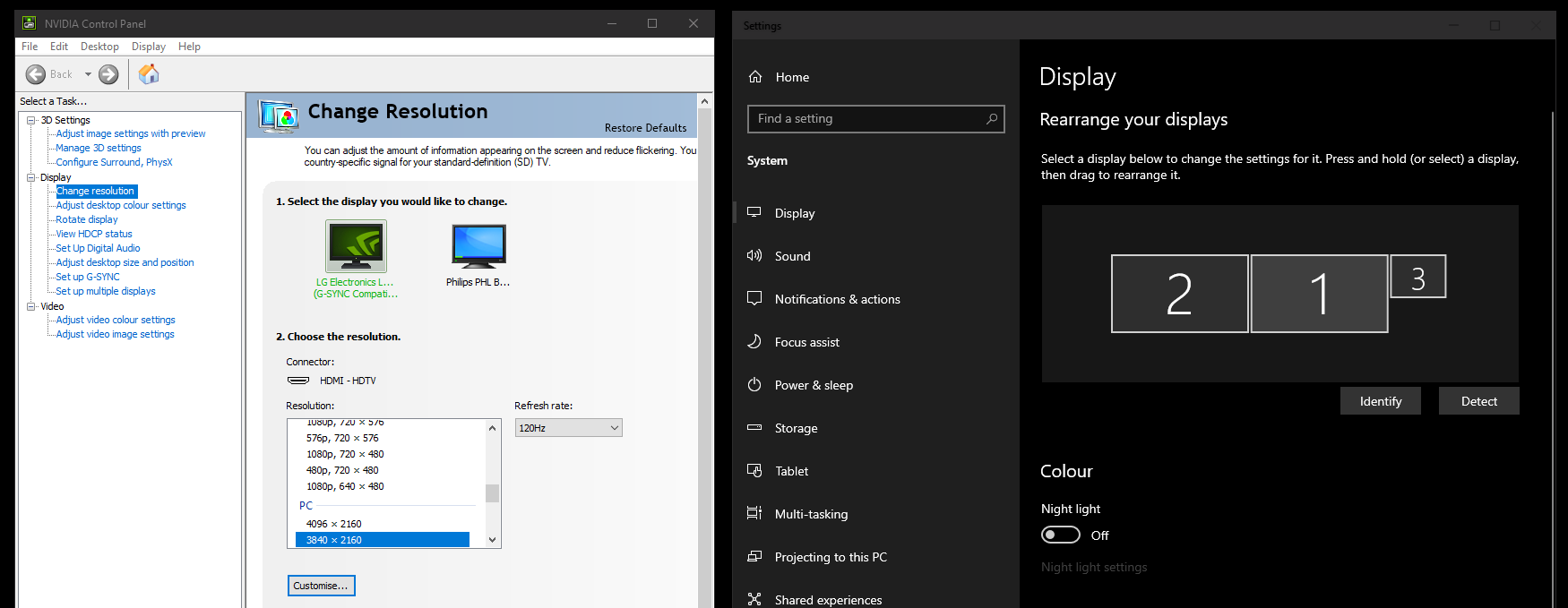Select Change resolution in task tree
1568x608 pixels.
pyautogui.click(x=97, y=191)
